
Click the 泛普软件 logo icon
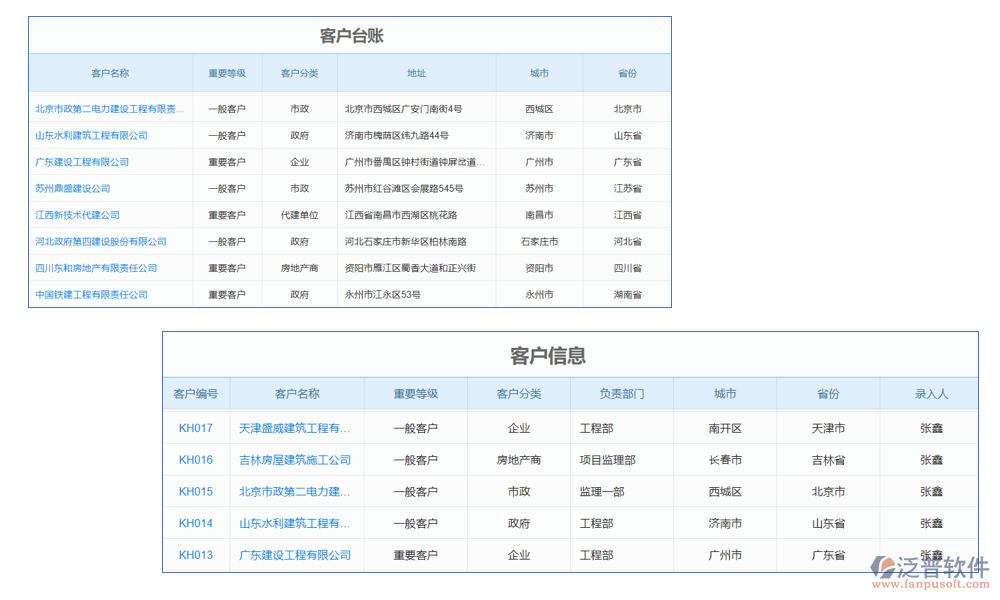882,565
